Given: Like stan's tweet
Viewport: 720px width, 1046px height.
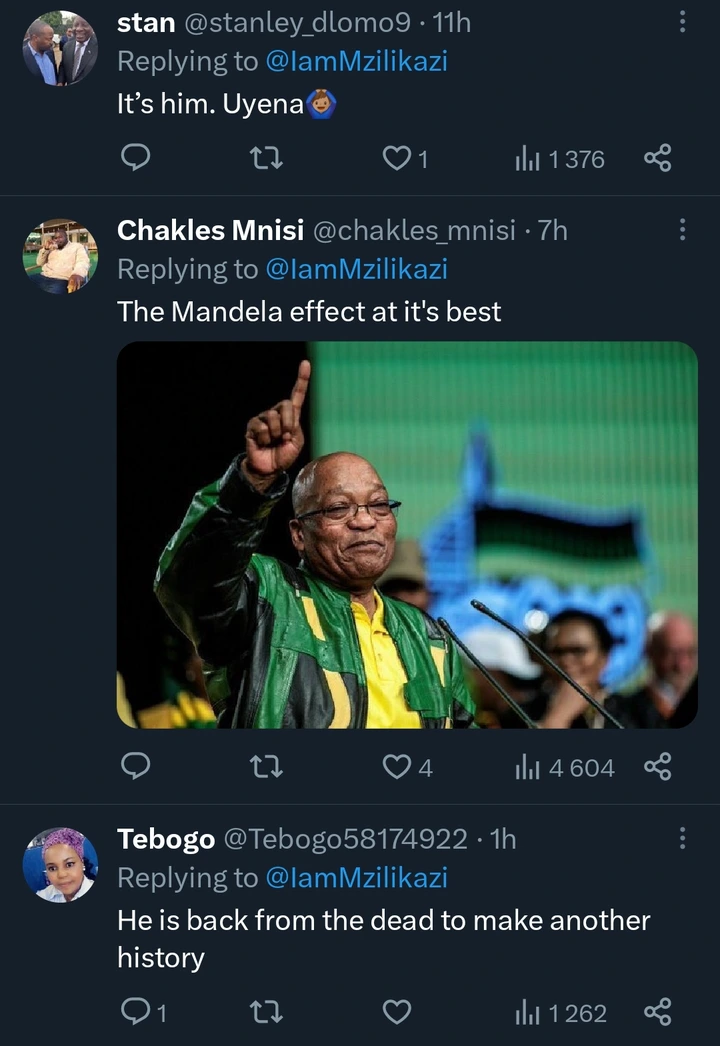Looking at the screenshot, I should [x=397, y=158].
